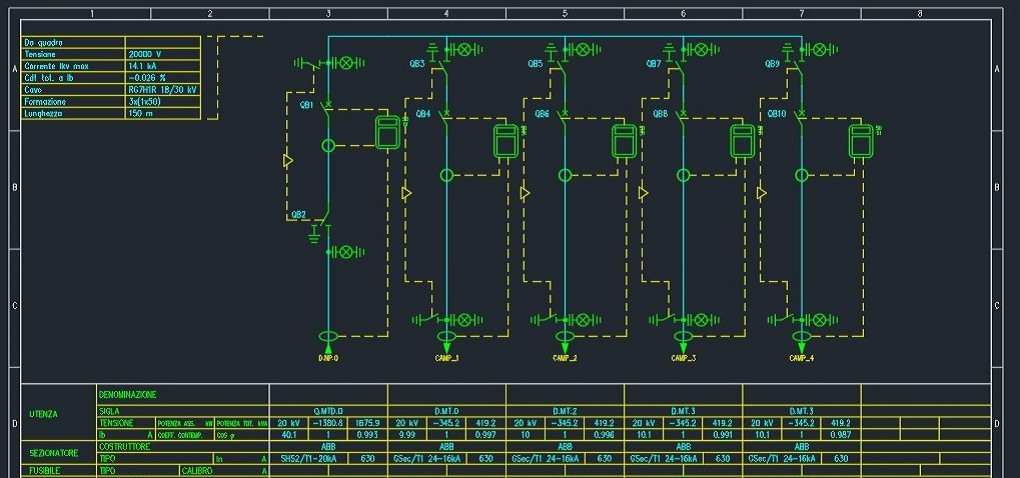Viewport: 1020px width, 478px height.
Task: Select the protection relay symbol right of QB8
Action: pos(742,141)
